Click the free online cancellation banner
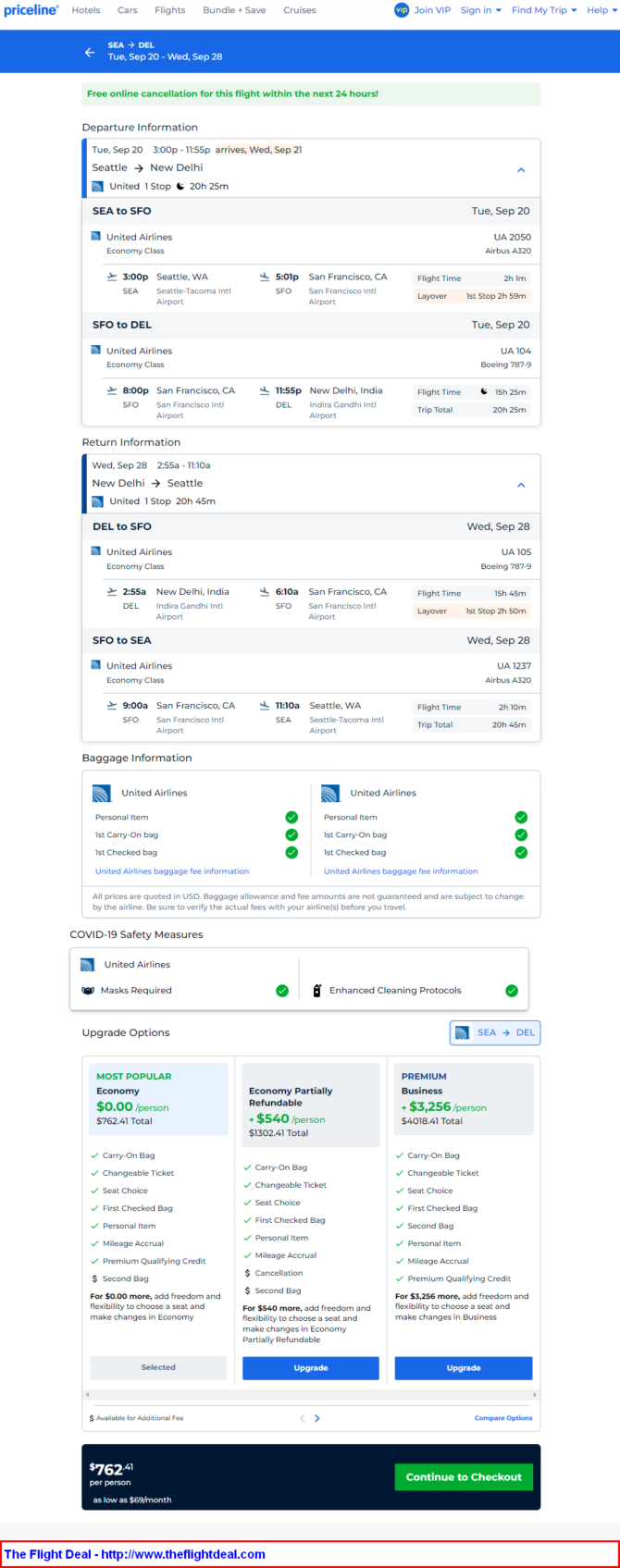Screen dimensions: 620x1568 [311, 94]
